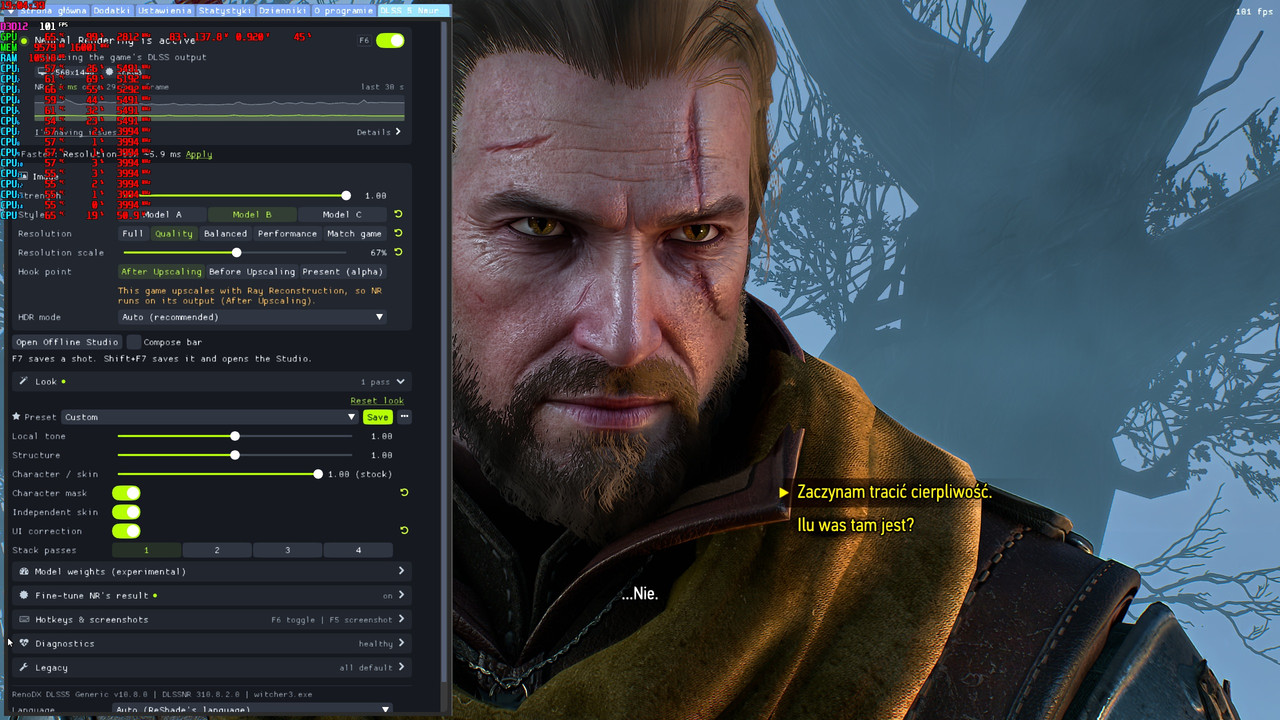Set Stack passes to 3
1280x720 pixels.
pyautogui.click(x=287, y=550)
